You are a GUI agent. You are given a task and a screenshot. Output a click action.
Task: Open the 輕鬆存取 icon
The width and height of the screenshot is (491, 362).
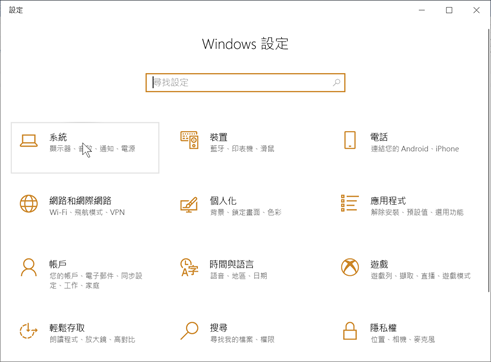[28, 331]
